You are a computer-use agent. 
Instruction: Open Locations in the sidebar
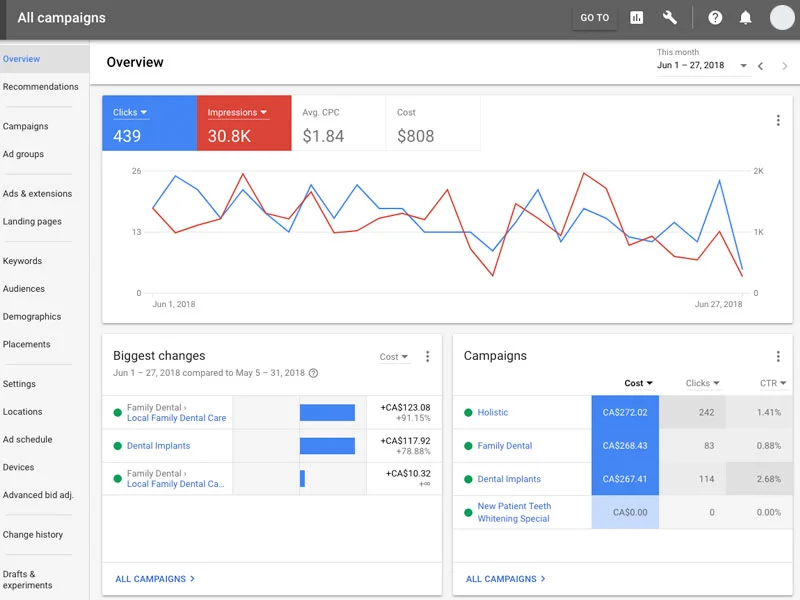[22, 412]
